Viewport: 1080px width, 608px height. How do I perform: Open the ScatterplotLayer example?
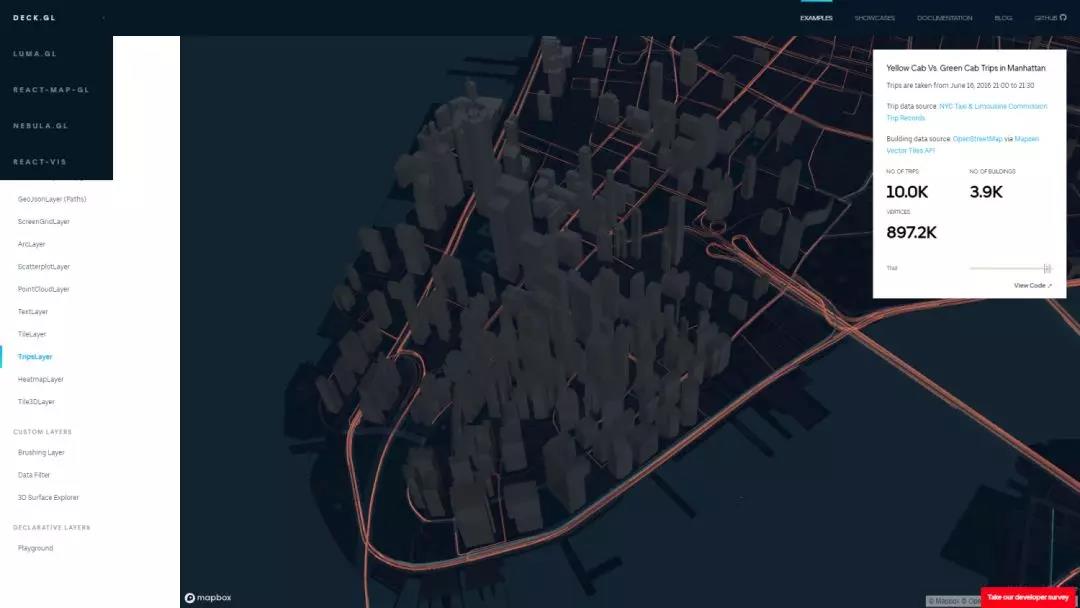(43, 266)
